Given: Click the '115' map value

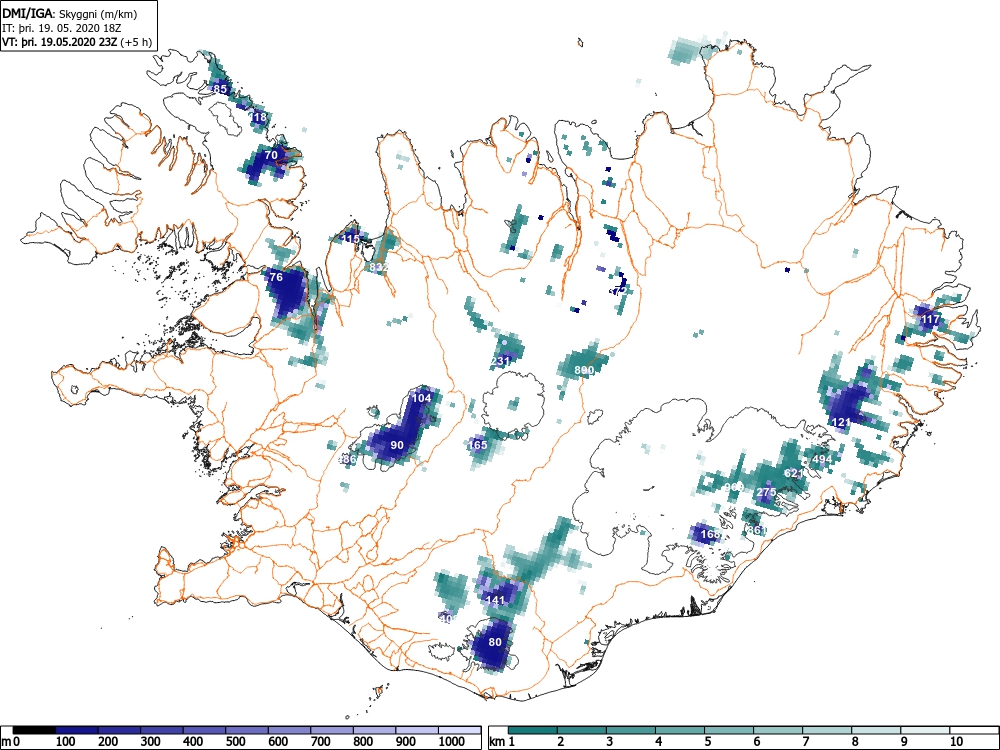Looking at the screenshot, I should pos(350,239).
